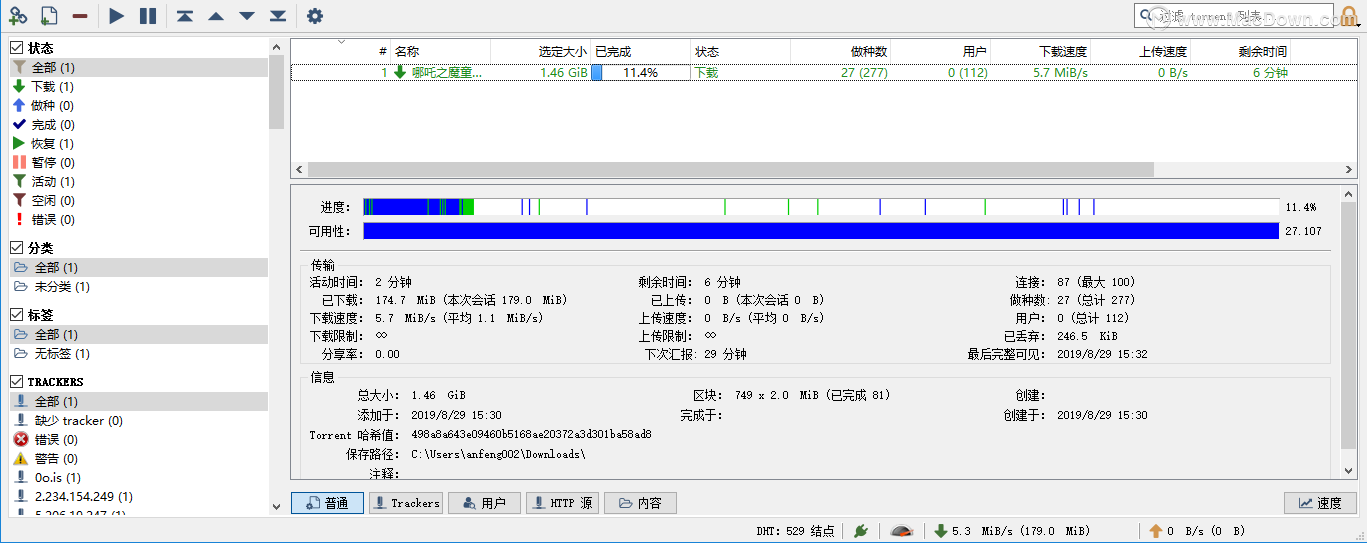Open the 普通 general tab
The image size is (1367, 543).
[x=327, y=503]
